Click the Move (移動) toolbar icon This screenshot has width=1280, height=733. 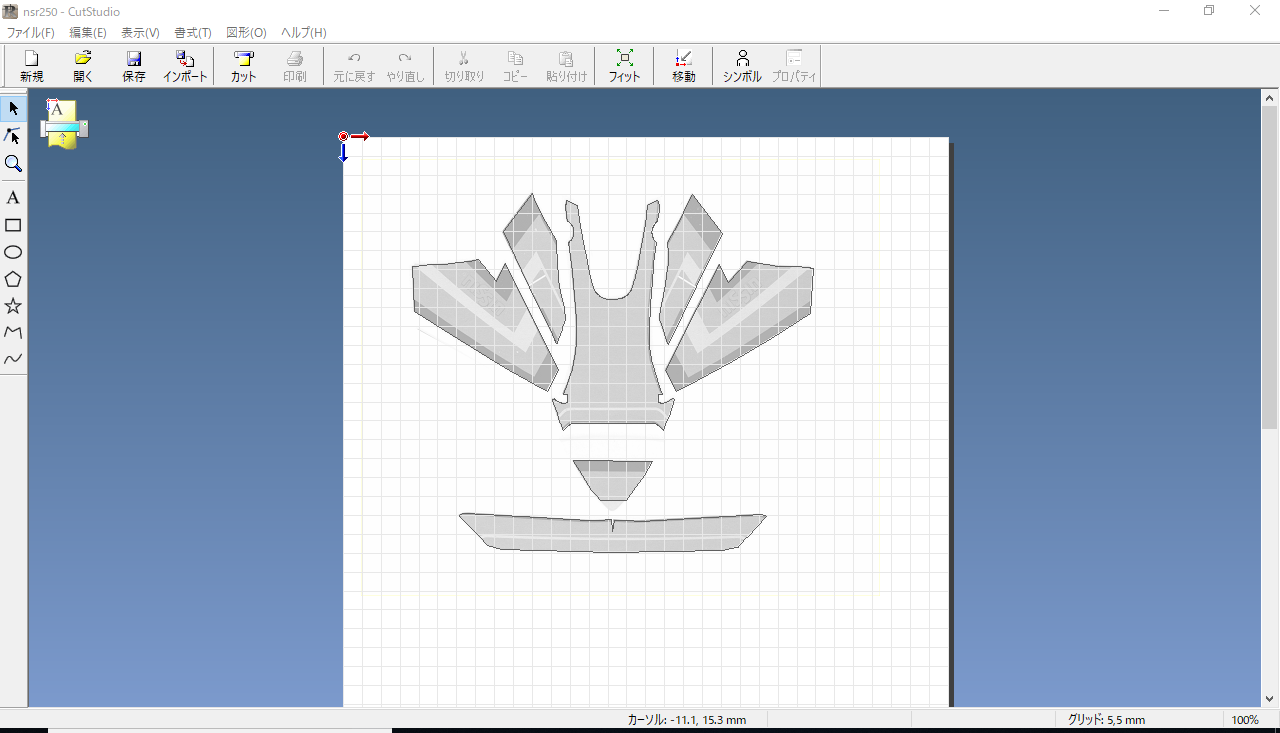pyautogui.click(x=683, y=66)
